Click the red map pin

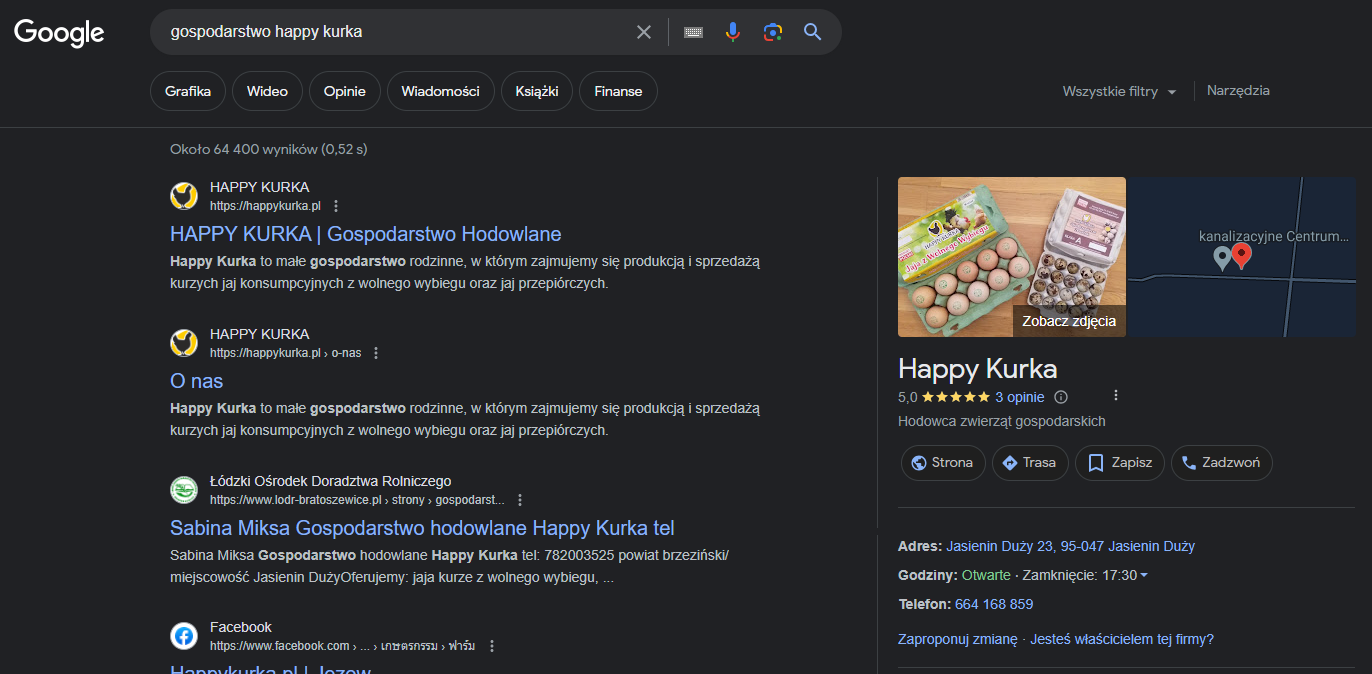(x=1241, y=256)
